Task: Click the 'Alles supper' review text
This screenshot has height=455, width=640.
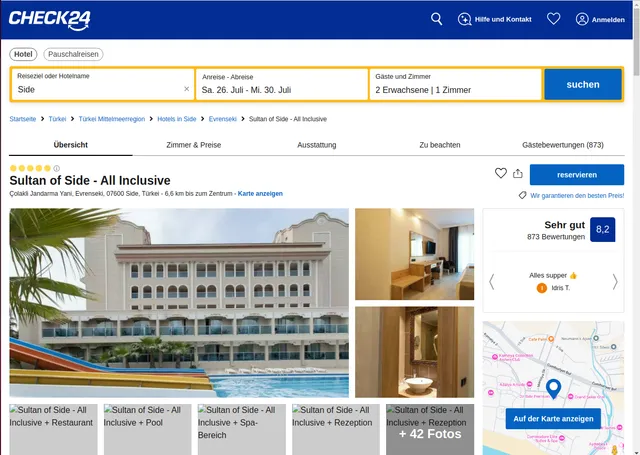Action: (x=553, y=275)
